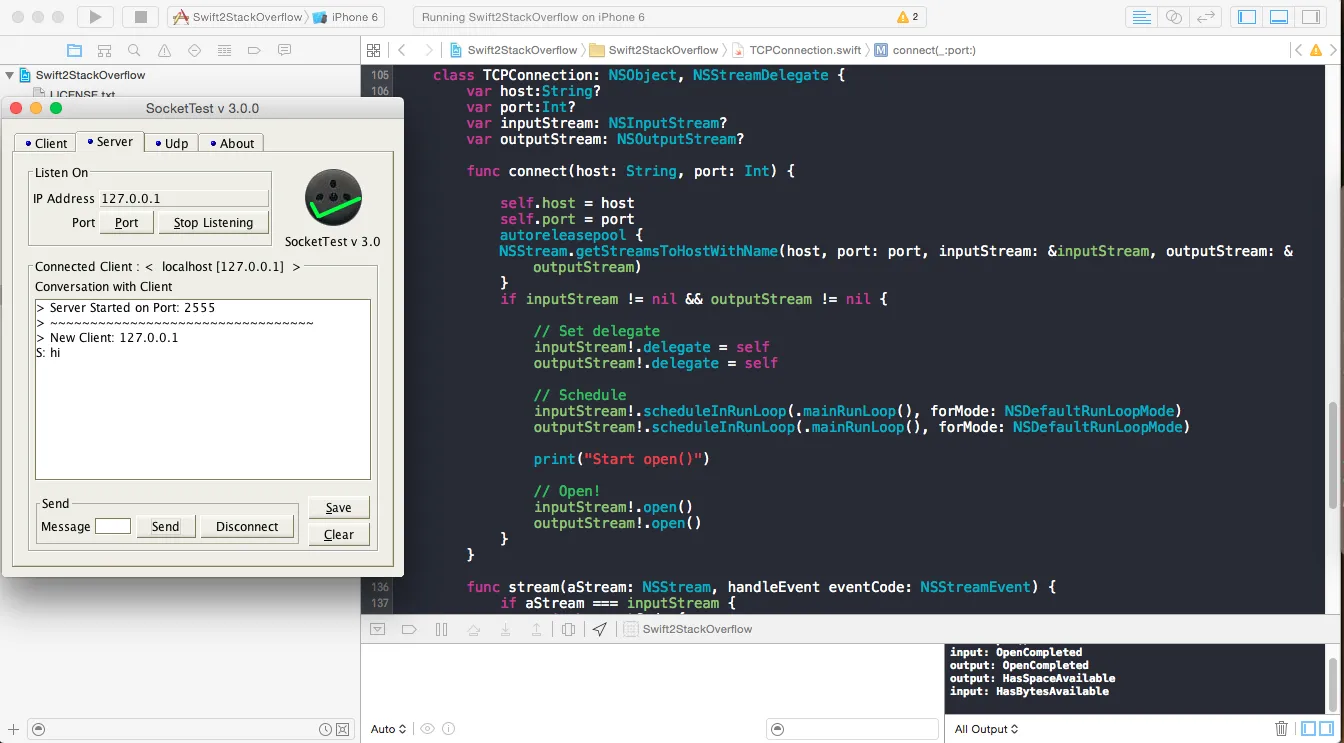Click the Quick Look eye icon
The height and width of the screenshot is (743, 1344).
point(427,729)
